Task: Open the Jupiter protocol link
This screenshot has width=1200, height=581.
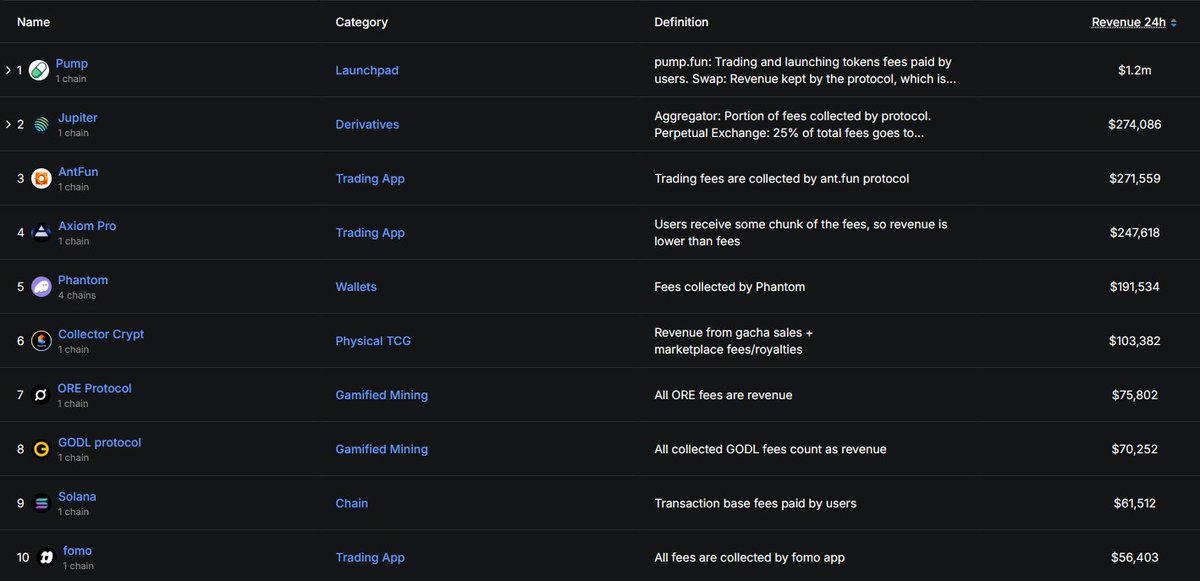Action: tap(77, 118)
